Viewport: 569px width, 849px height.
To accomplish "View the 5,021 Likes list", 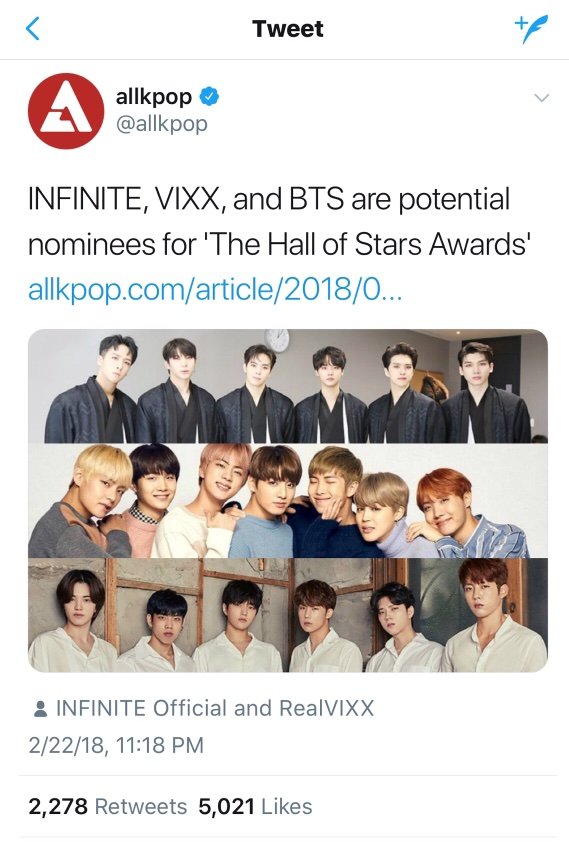I will tap(255, 806).
